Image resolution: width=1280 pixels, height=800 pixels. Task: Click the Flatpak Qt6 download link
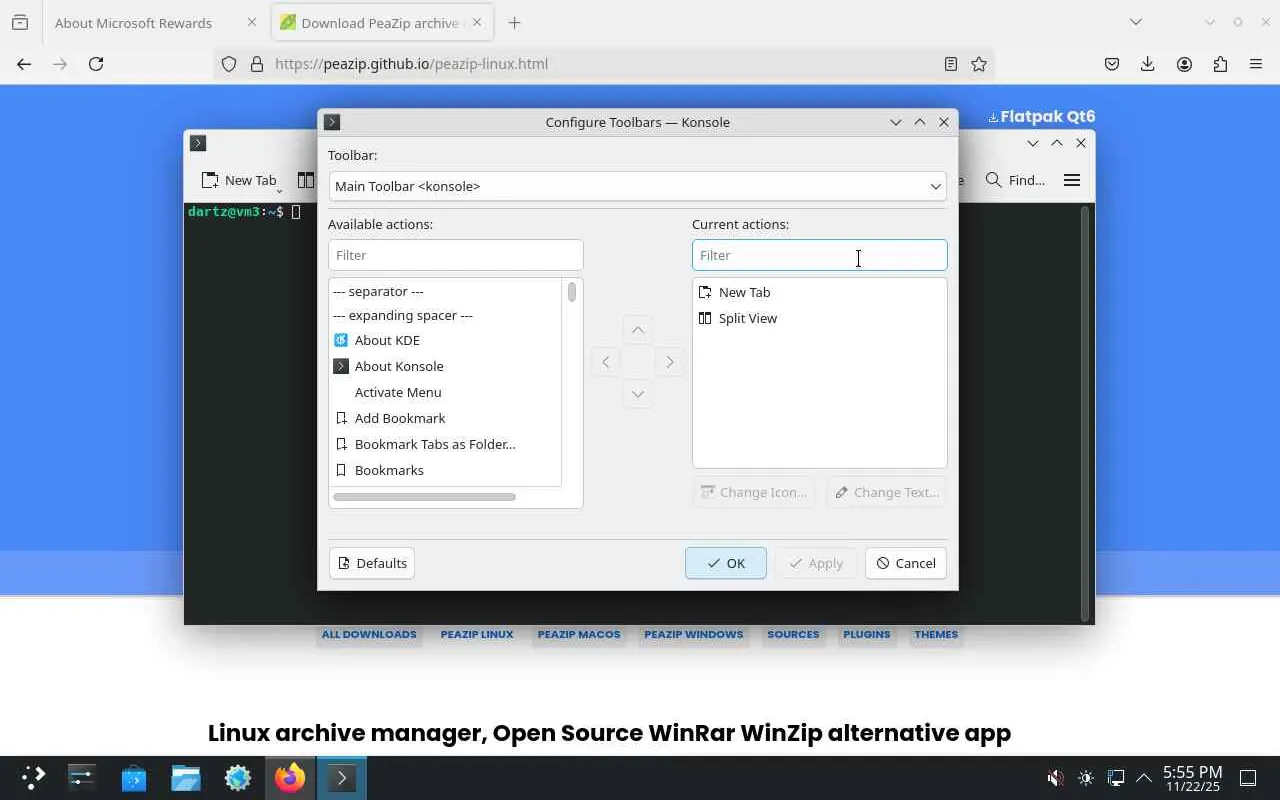(x=1042, y=116)
